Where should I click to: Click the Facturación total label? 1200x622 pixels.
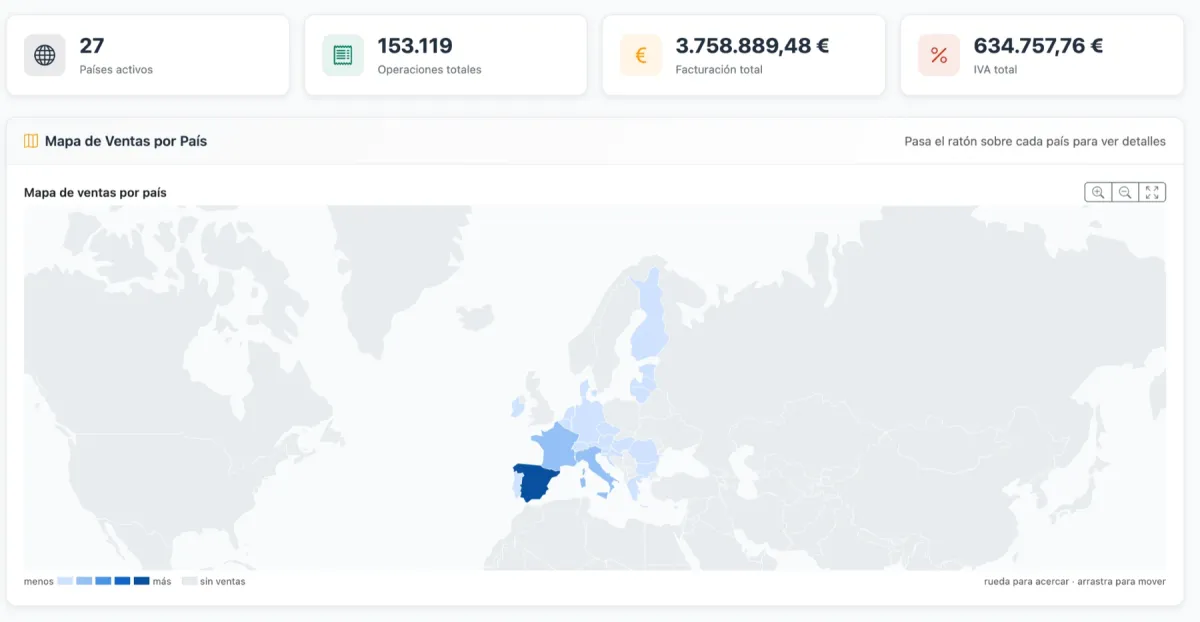pyautogui.click(x=719, y=70)
